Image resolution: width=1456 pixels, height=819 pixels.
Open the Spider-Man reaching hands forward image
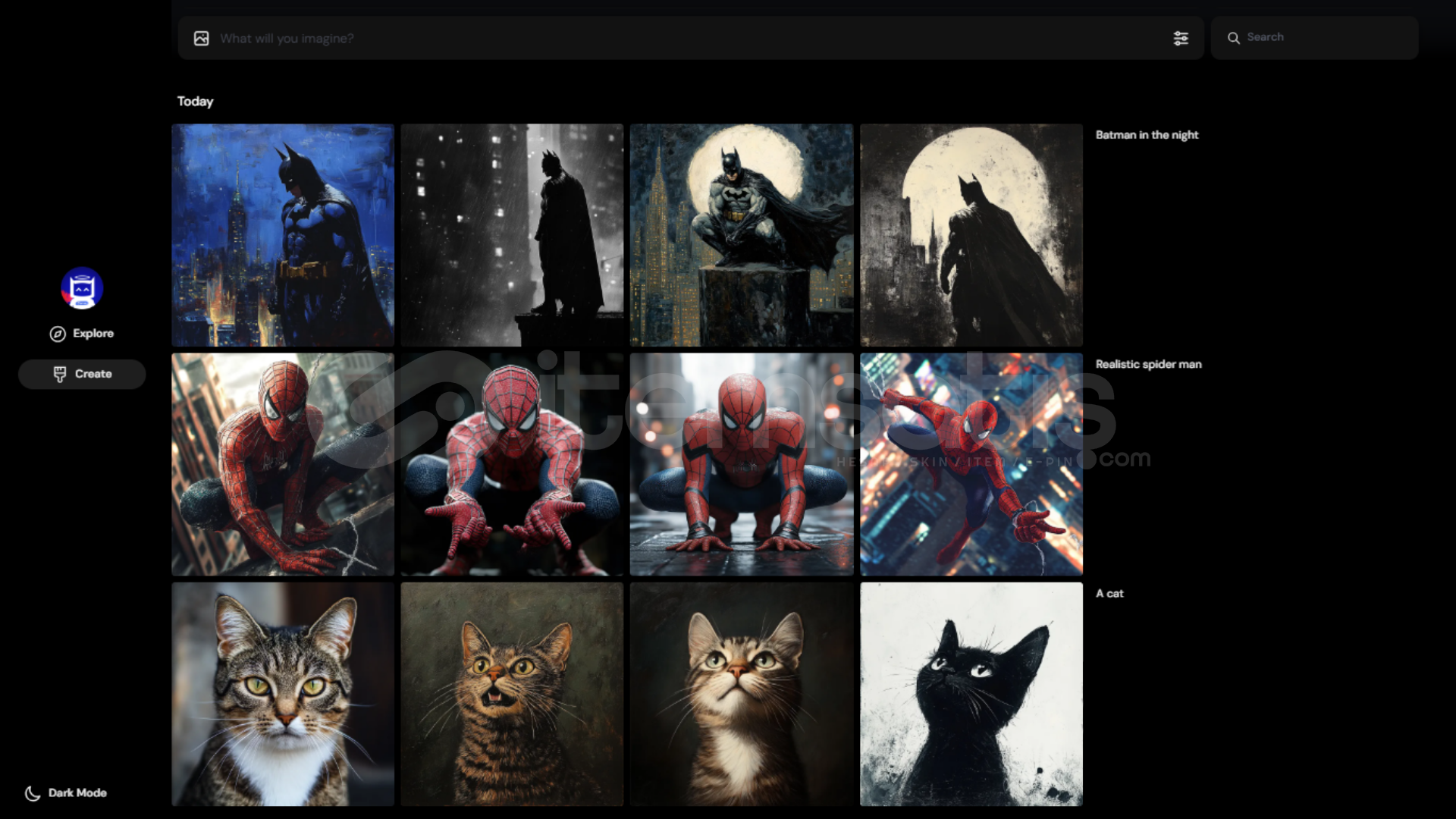(x=512, y=464)
